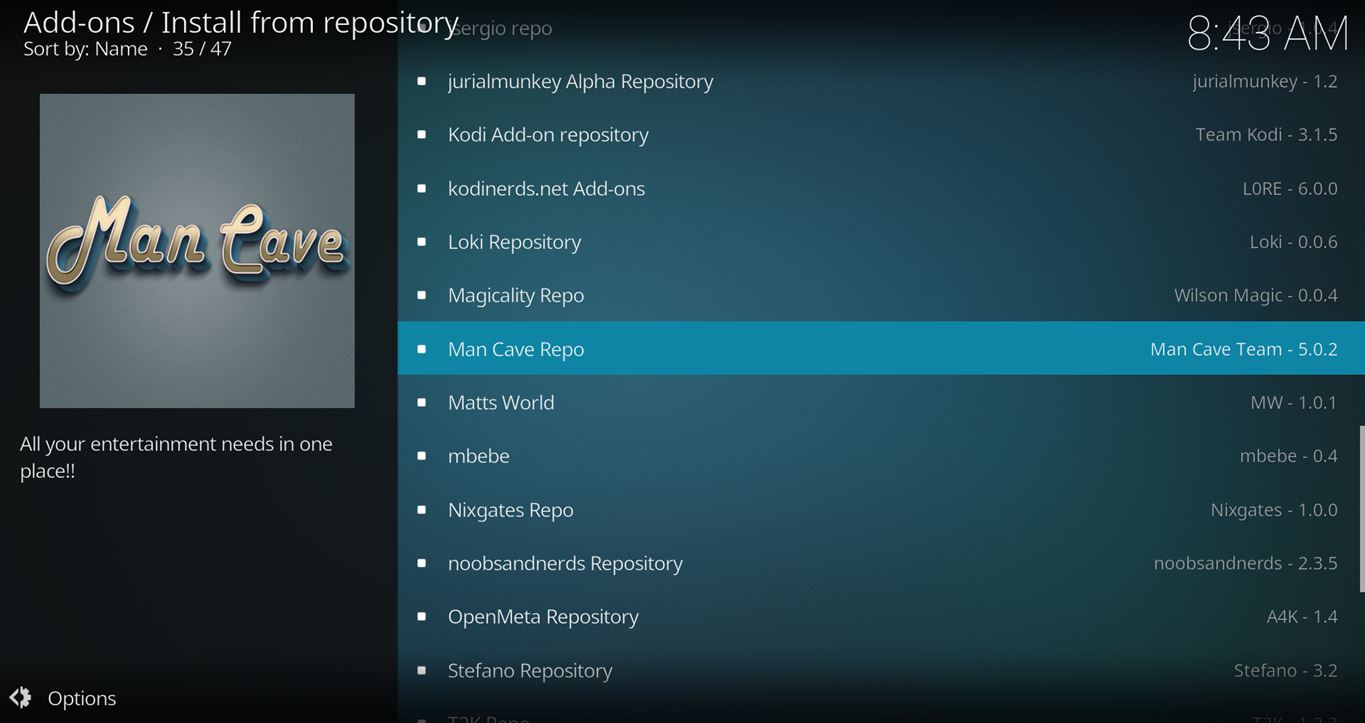The image size is (1365, 723).
Task: Open the Options menu label
Action: [82, 698]
